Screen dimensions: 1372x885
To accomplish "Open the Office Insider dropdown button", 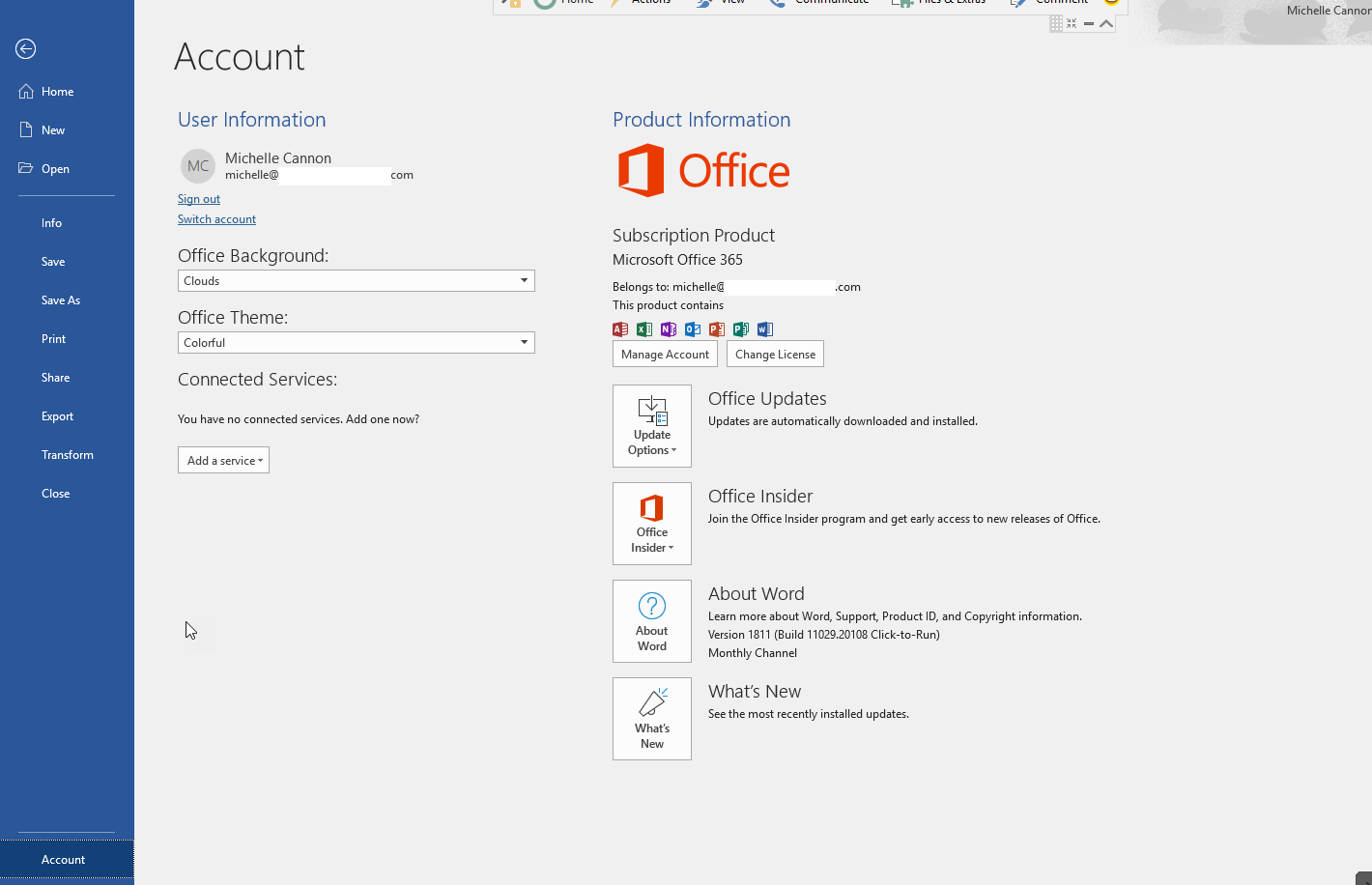I will [652, 524].
